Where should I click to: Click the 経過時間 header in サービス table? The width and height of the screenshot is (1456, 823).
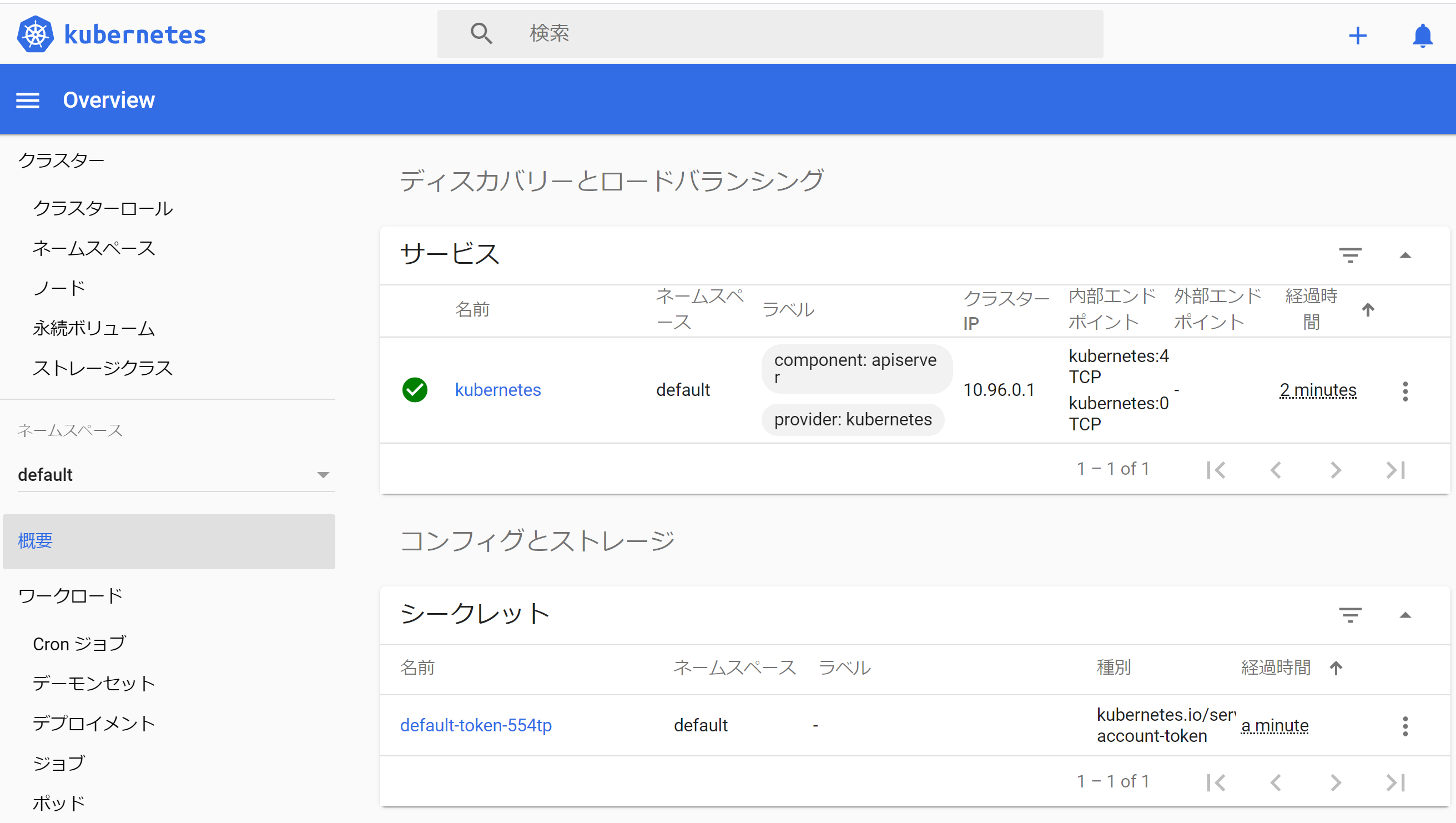(x=1311, y=309)
